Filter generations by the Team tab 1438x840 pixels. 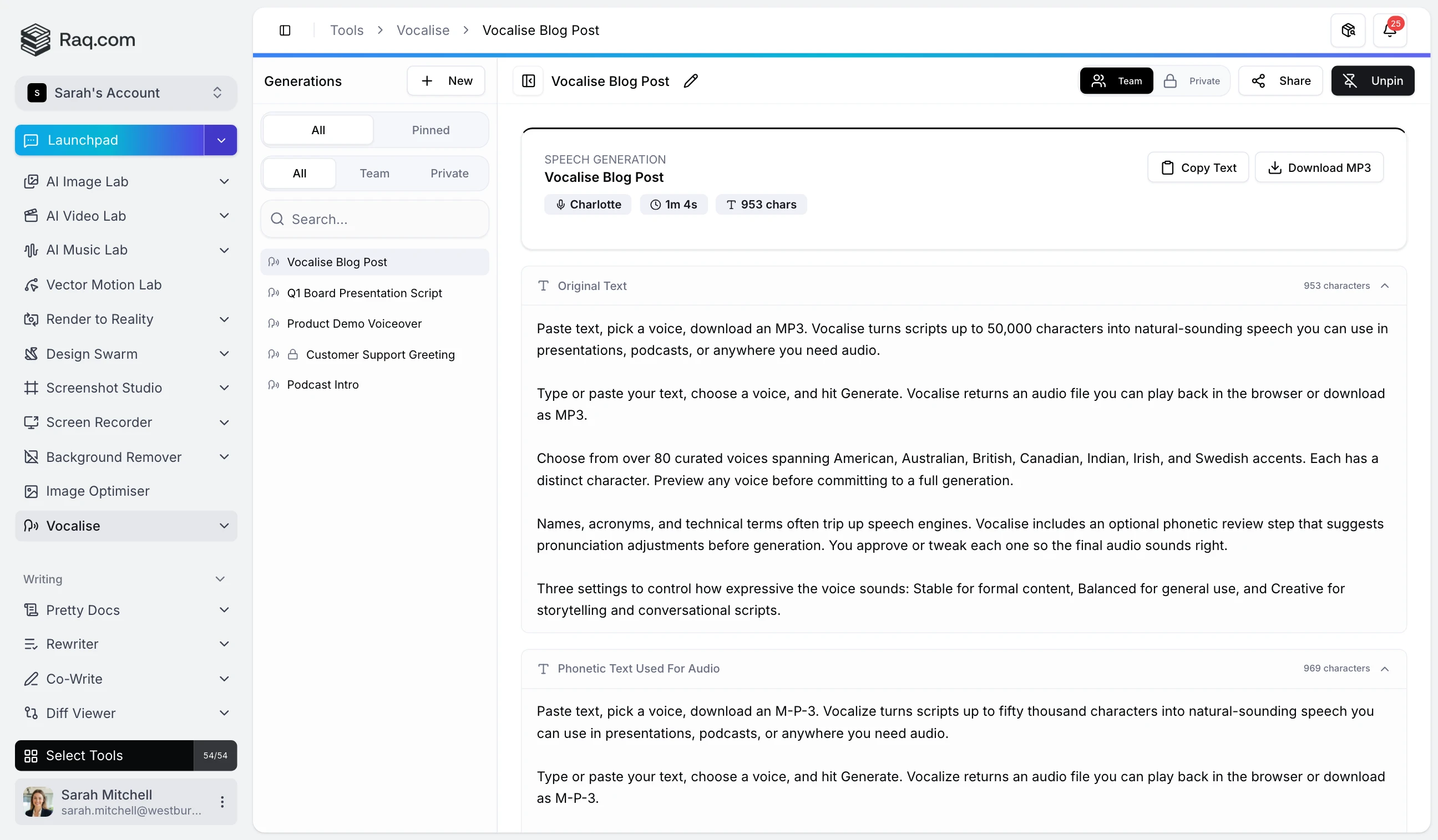374,174
